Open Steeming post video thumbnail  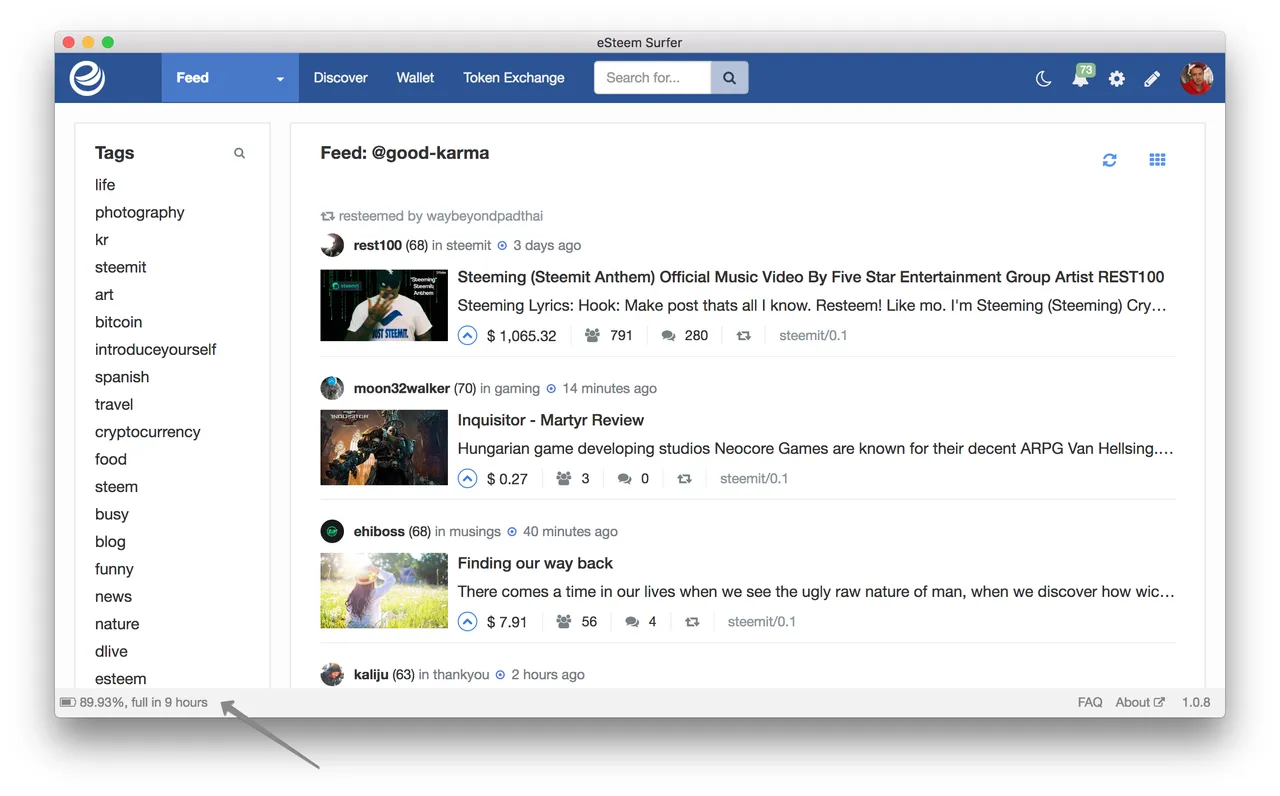[384, 305]
